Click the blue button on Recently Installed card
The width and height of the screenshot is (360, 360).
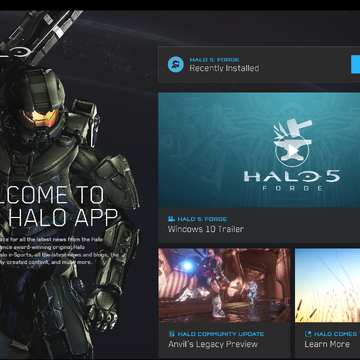(x=355, y=65)
